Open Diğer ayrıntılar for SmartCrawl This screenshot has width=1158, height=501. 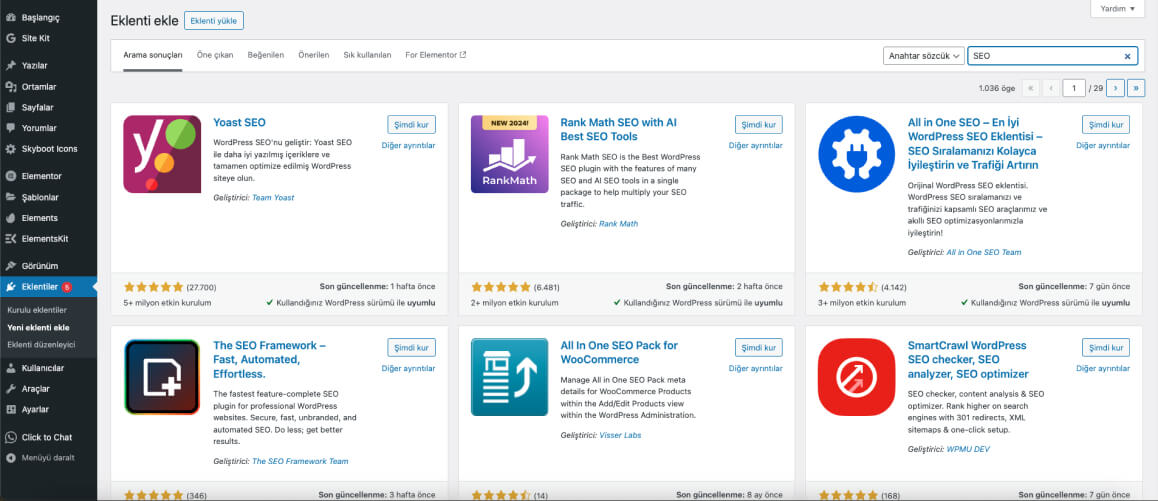[1103, 369]
